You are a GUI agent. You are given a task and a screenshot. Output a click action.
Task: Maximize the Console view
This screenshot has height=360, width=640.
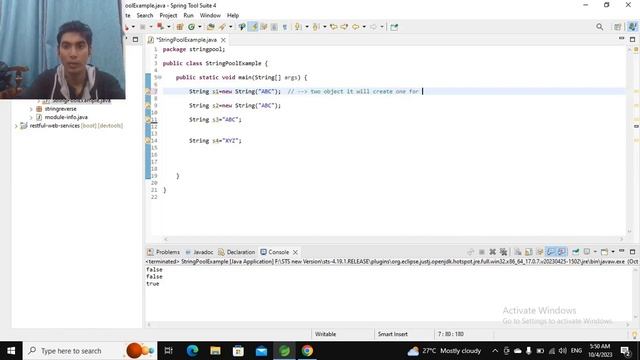[632, 252]
